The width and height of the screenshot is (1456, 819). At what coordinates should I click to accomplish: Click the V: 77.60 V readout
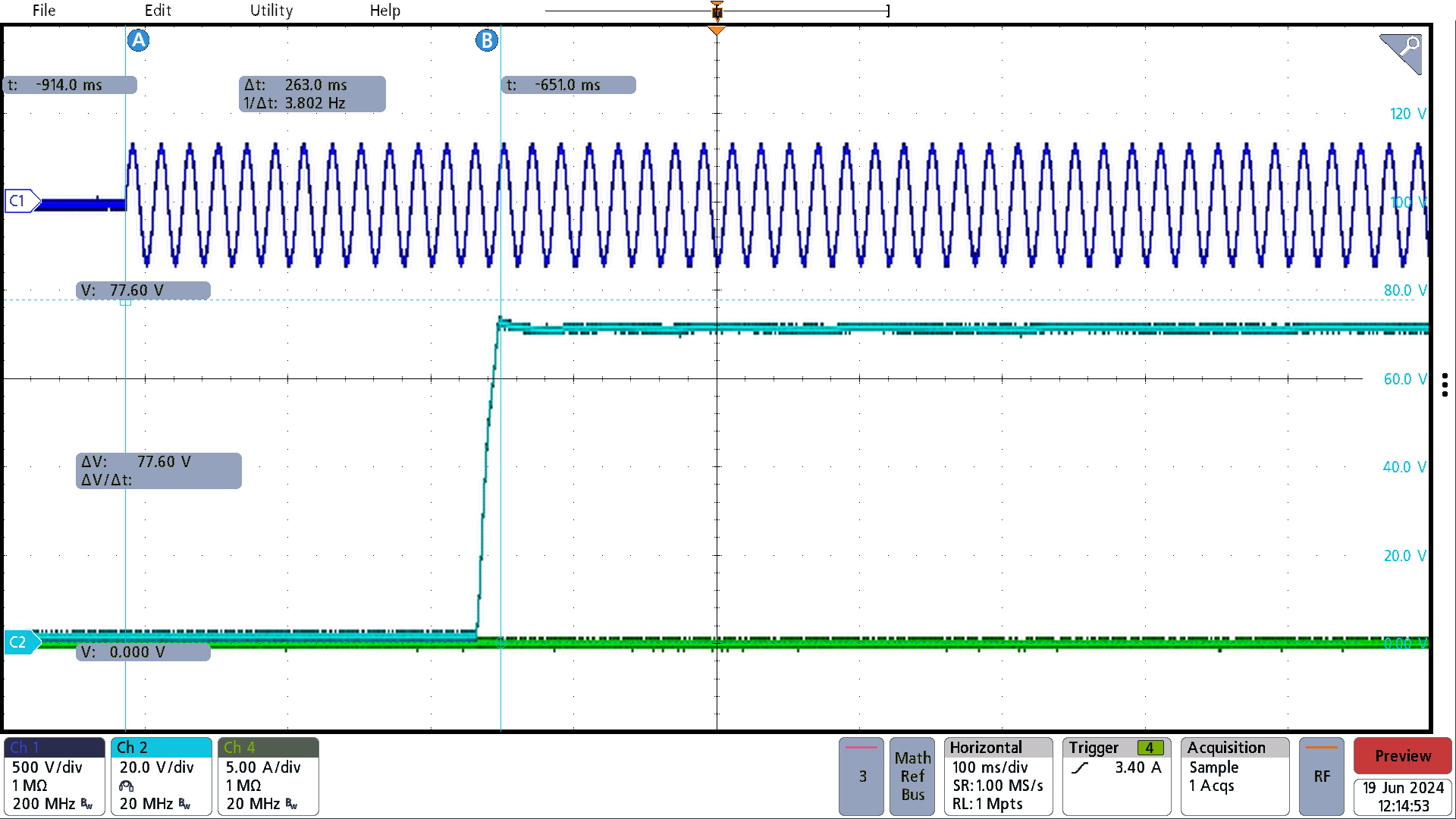pyautogui.click(x=143, y=290)
